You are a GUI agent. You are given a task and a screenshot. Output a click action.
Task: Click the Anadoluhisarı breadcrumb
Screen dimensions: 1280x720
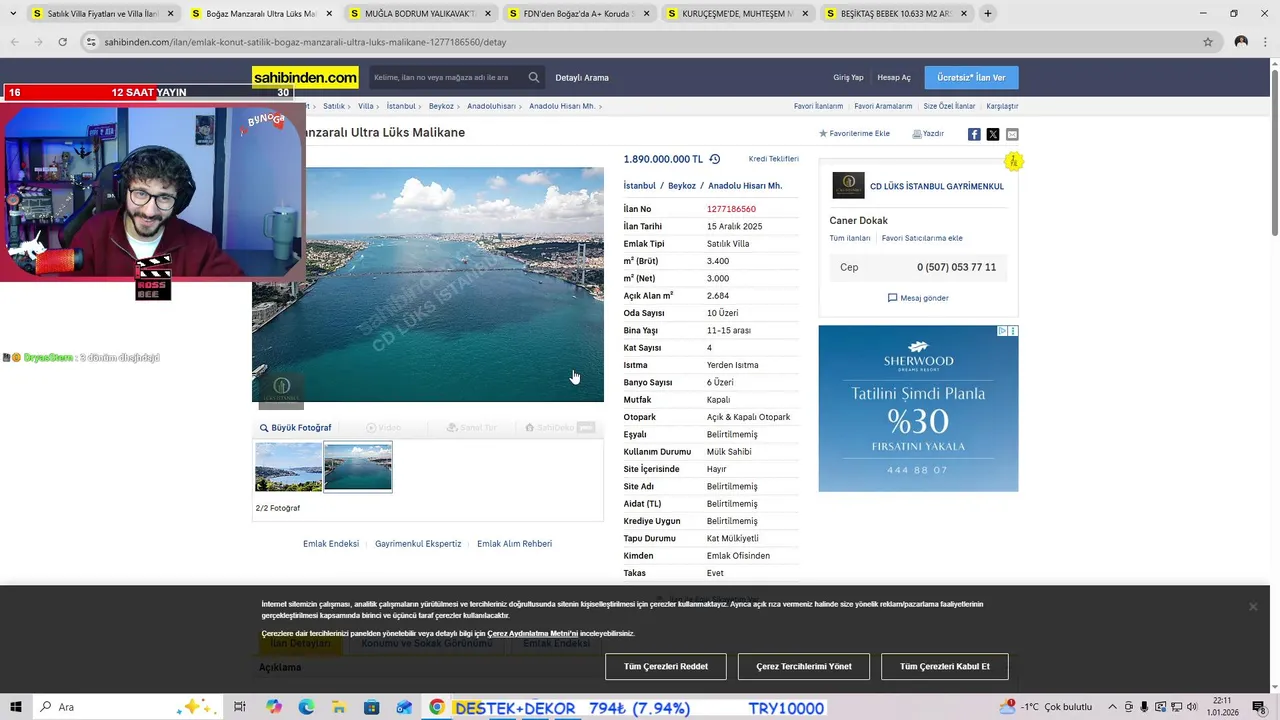click(491, 106)
